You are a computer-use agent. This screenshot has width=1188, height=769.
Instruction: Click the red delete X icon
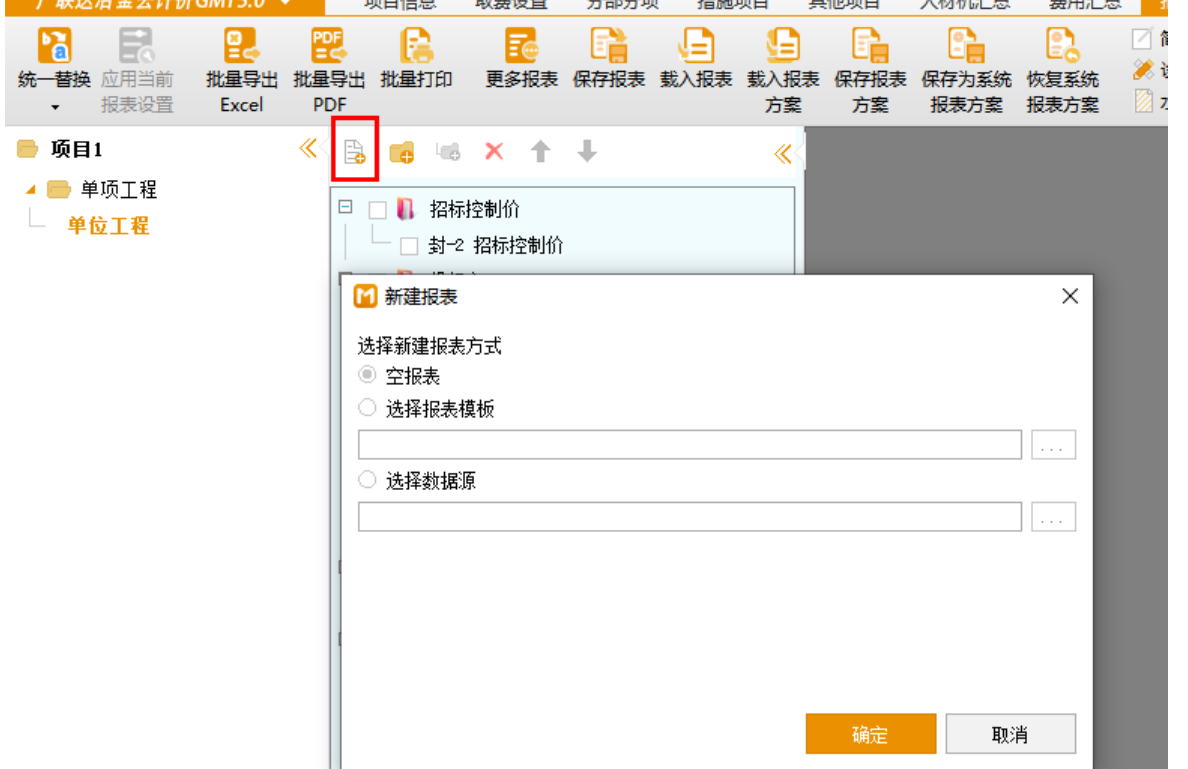click(x=494, y=152)
